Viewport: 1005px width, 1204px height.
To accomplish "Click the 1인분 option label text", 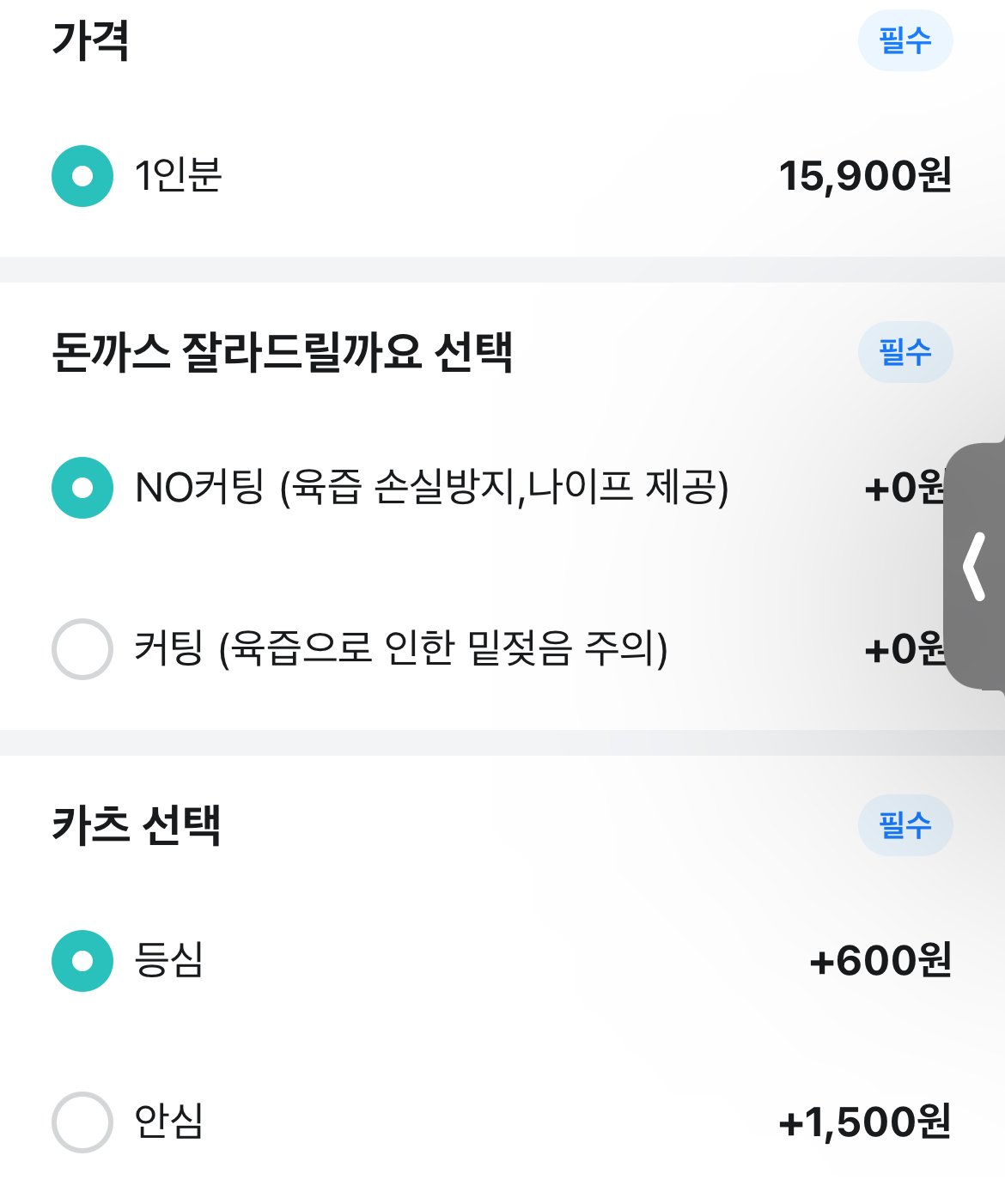I will [179, 176].
